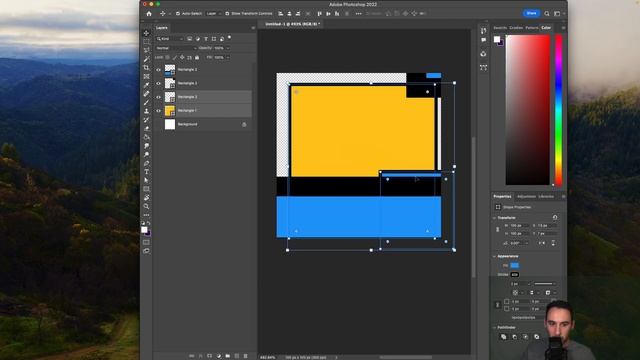Viewport: 640px width, 360px height.
Task: Filter layers by adjustment layer icon
Action: pos(198,39)
